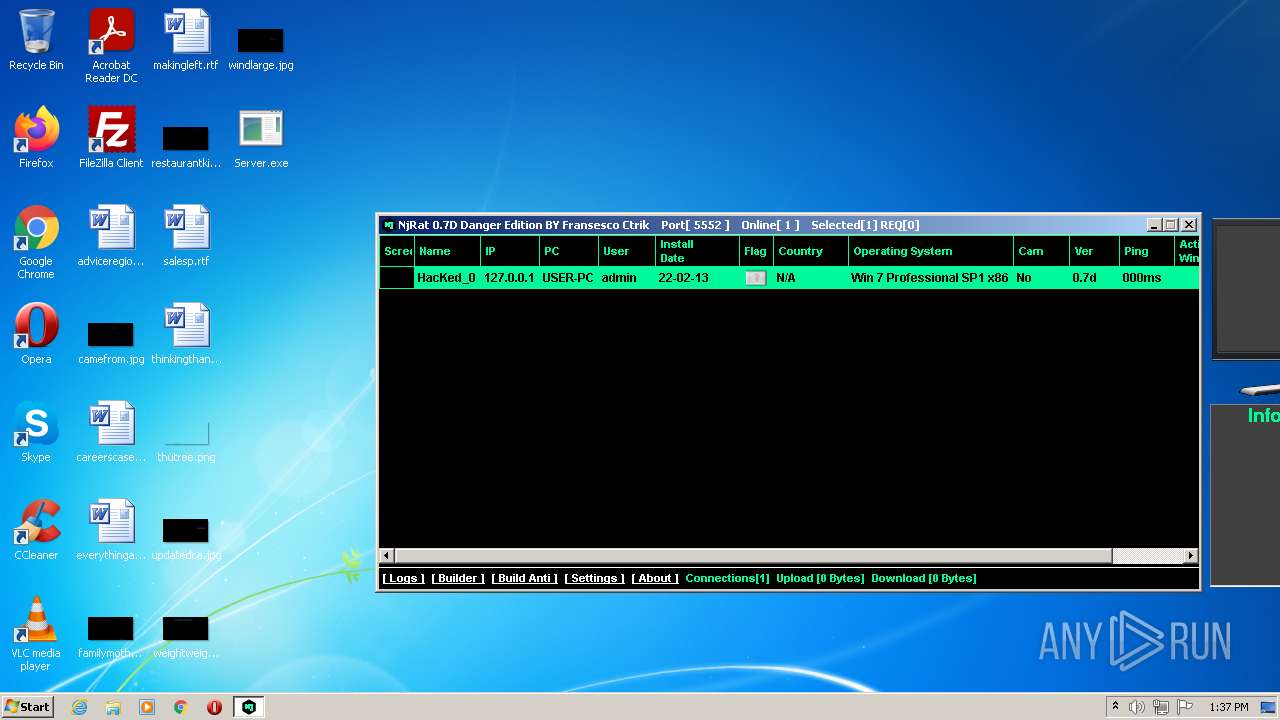The image size is (1280, 720).
Task: Click the 127.0.0.1 IP cell
Action: click(509, 278)
